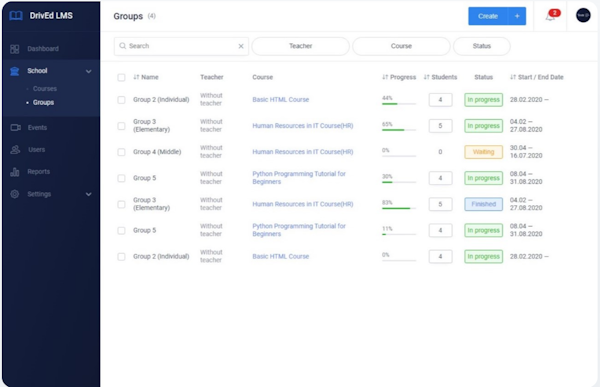Click the Group 4 (Middle) group name

pyautogui.click(x=157, y=152)
